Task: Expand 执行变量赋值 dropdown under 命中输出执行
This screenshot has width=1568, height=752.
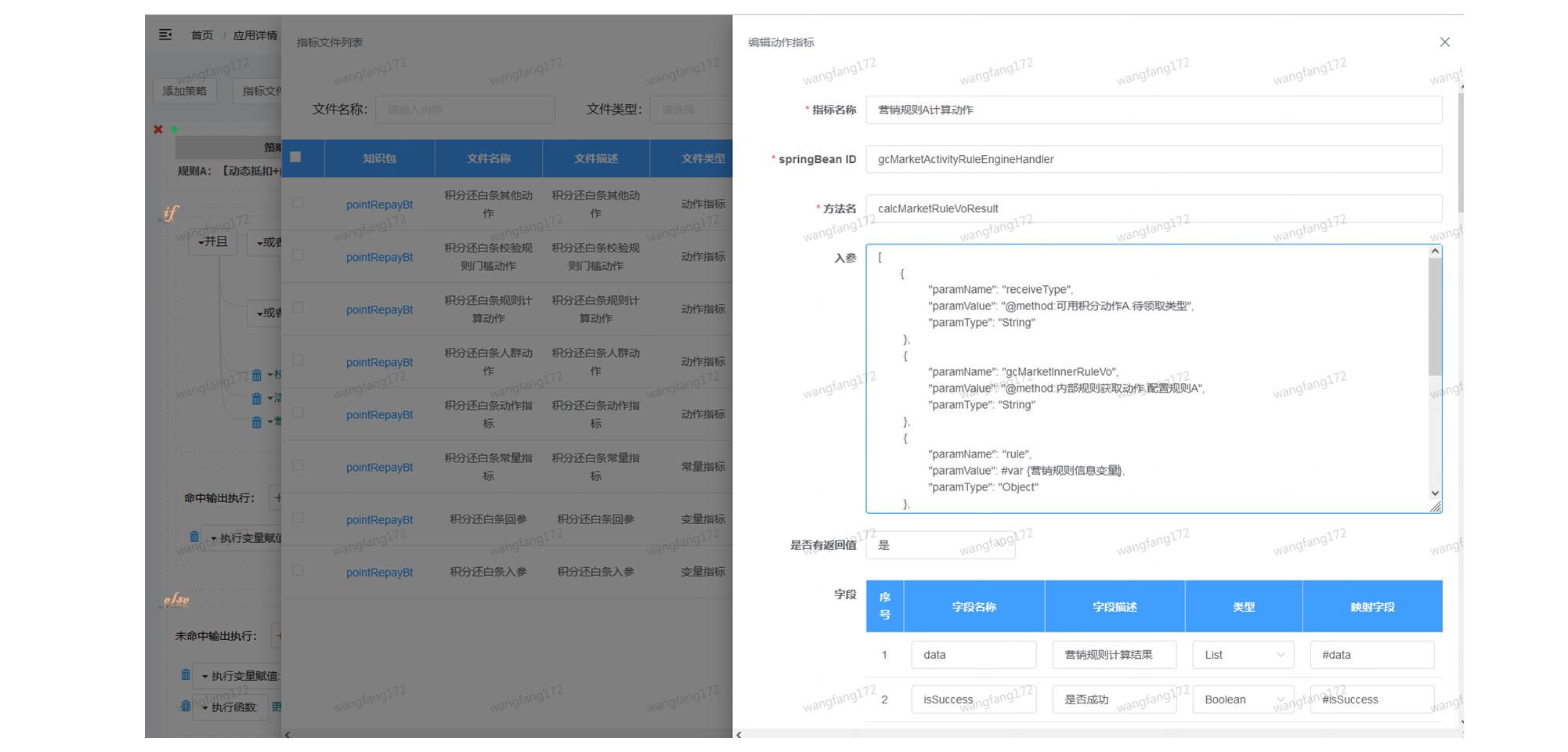Action: click(241, 537)
